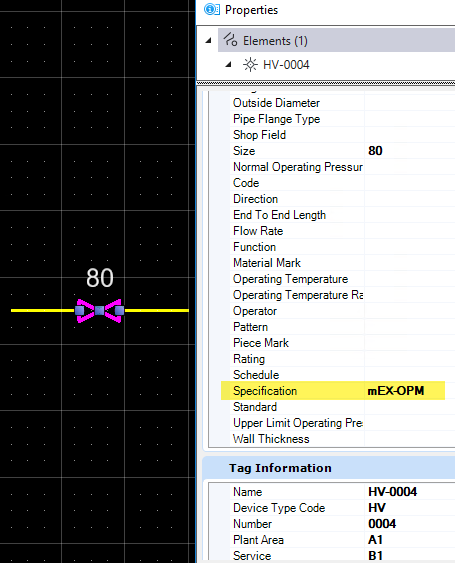Click the Size value field 80
Screen dimensions: 455x563
(x=410, y=151)
